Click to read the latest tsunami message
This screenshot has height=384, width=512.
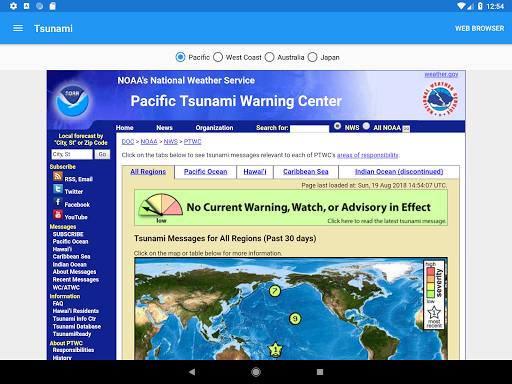click(387, 221)
